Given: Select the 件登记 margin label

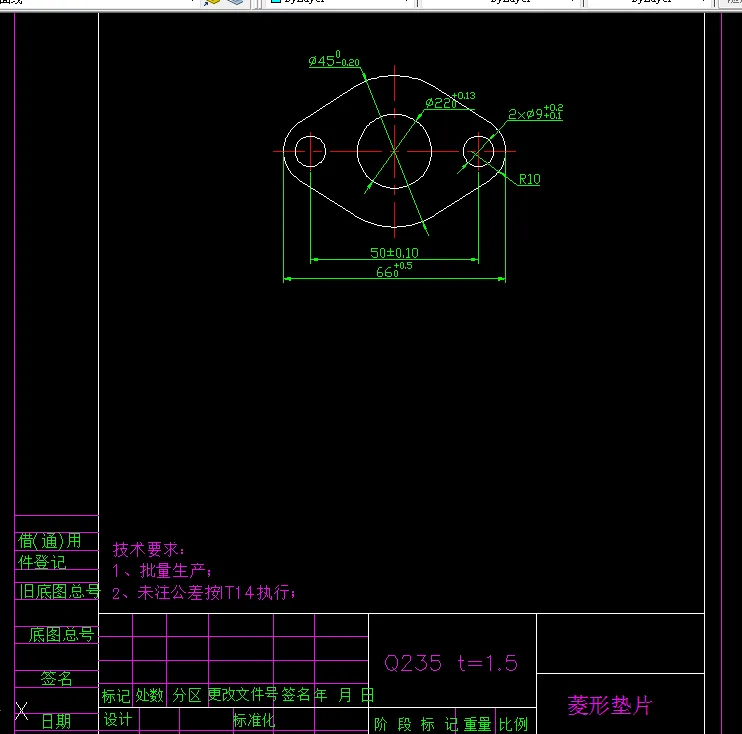Looking at the screenshot, I should click(x=42, y=562).
